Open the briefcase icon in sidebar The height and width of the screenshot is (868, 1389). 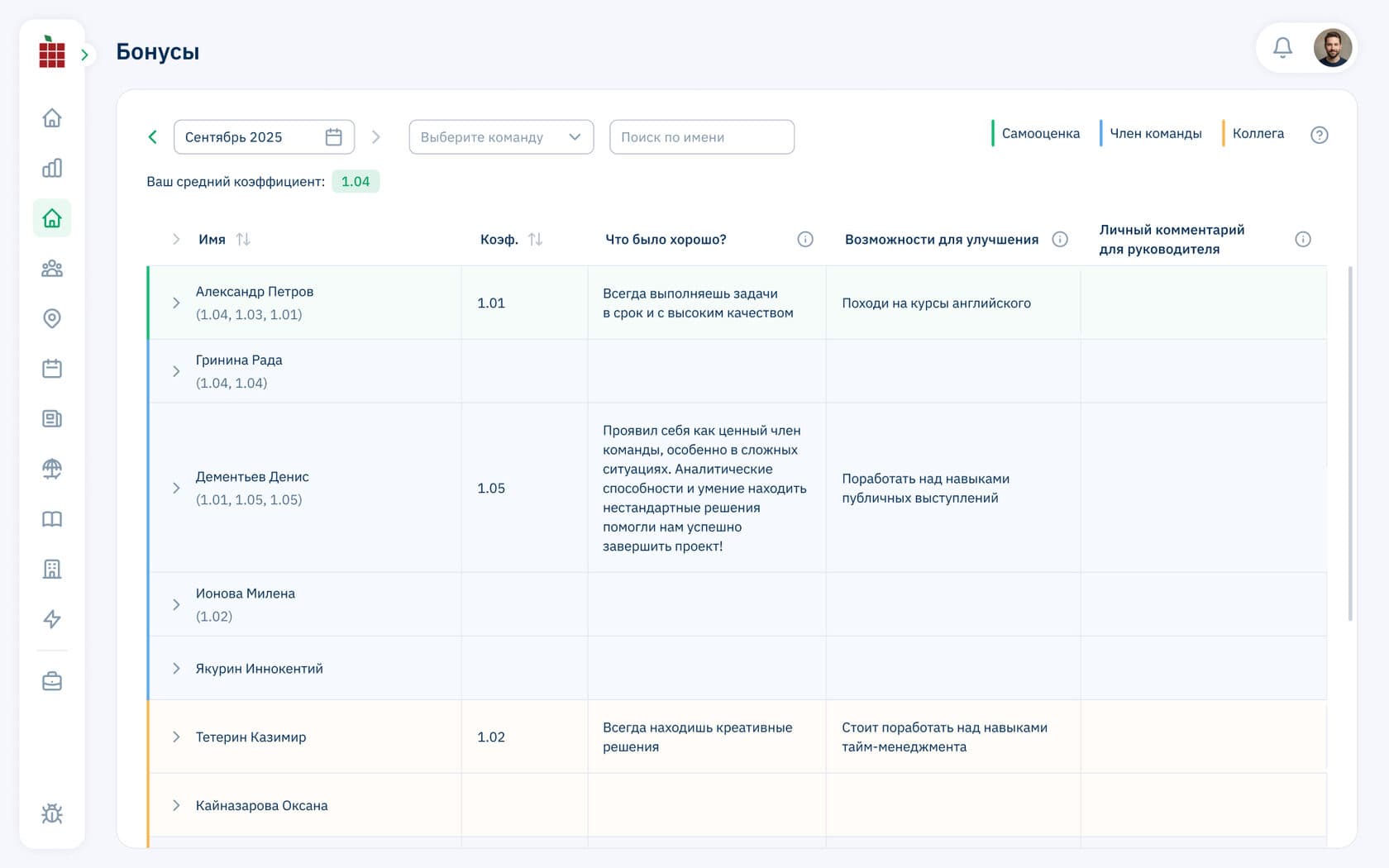click(x=52, y=681)
